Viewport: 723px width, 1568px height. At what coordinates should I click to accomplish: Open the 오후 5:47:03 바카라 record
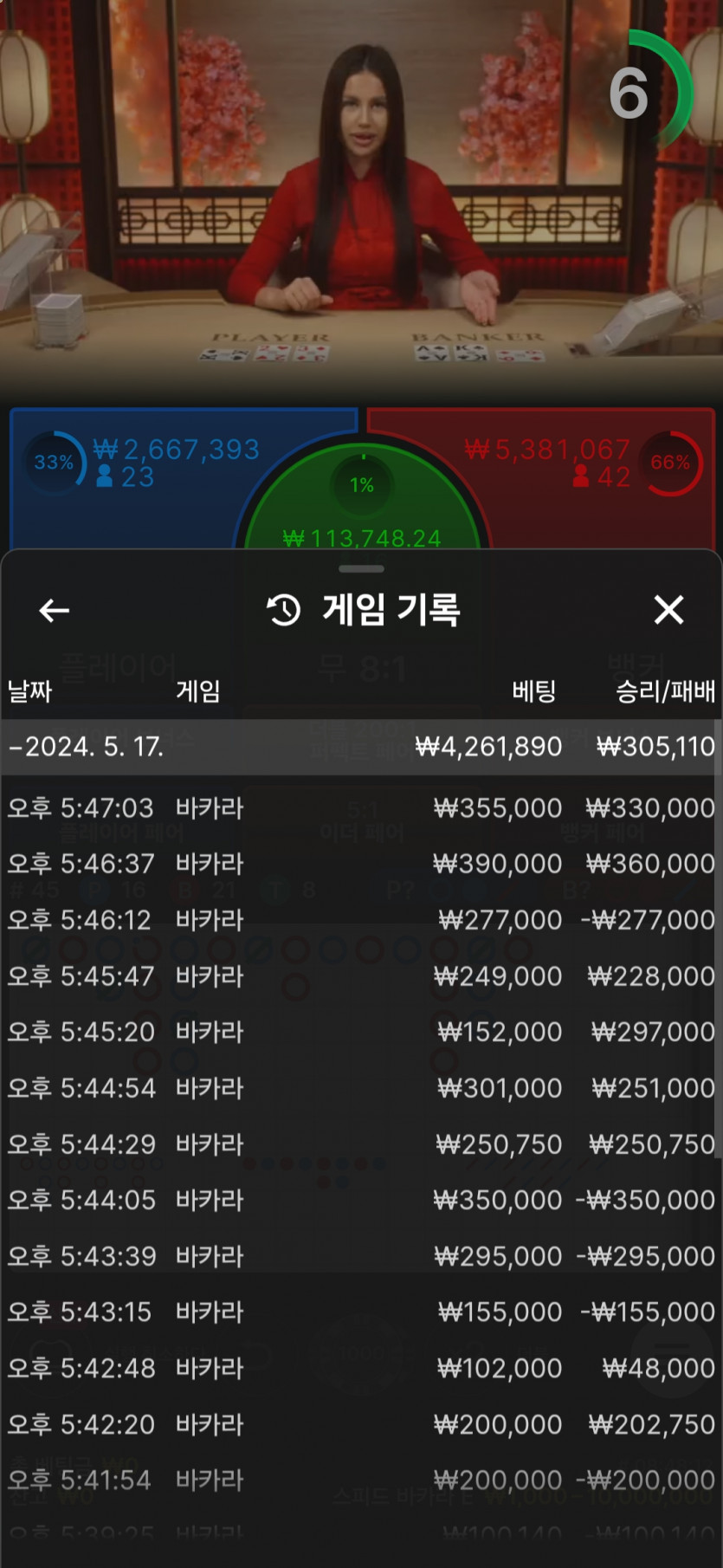(361, 808)
